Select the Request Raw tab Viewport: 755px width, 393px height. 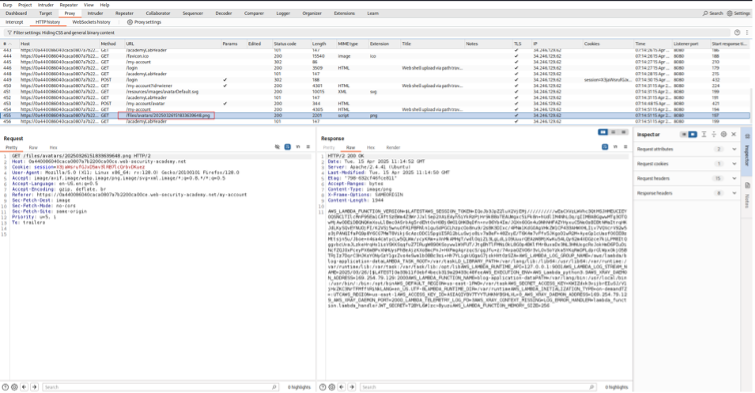33,147
